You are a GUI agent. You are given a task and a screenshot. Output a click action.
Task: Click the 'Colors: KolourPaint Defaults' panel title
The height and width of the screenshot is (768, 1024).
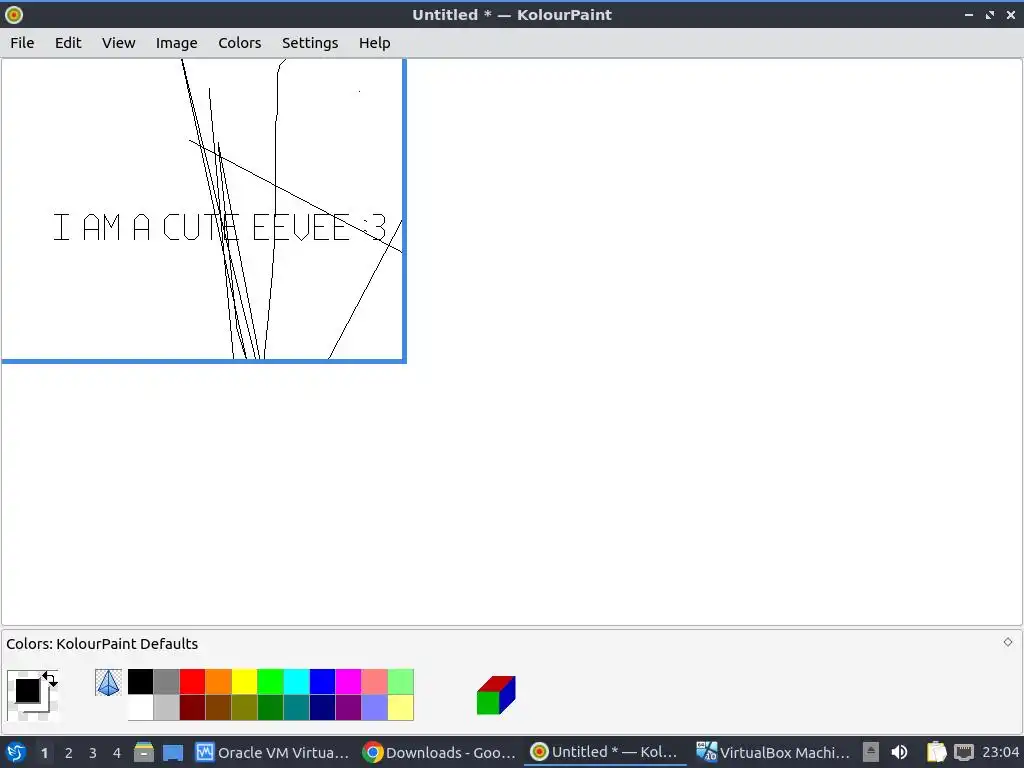[102, 644]
